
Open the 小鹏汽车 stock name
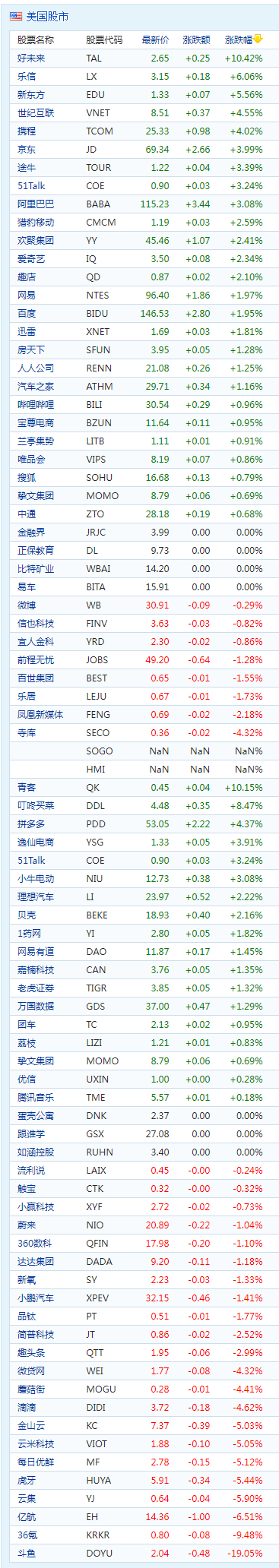click(36, 1298)
